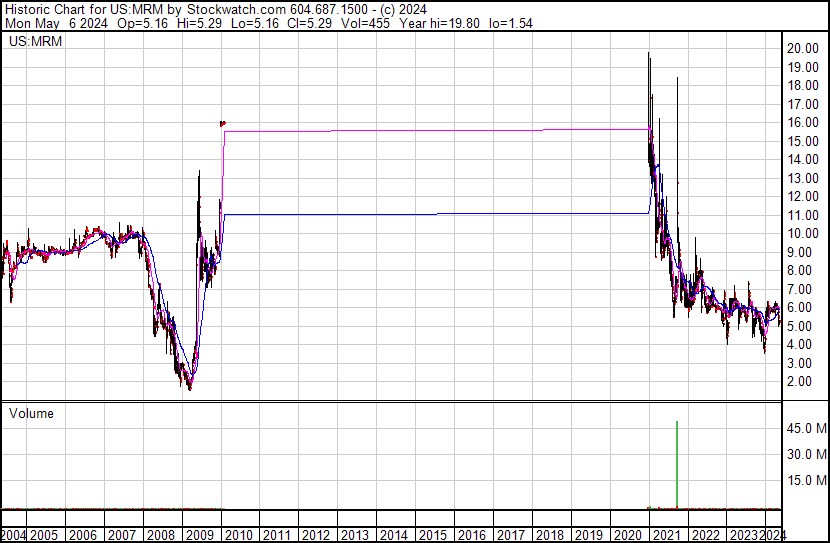Click the Volume panel label
The width and height of the screenshot is (830, 543).
(31, 413)
